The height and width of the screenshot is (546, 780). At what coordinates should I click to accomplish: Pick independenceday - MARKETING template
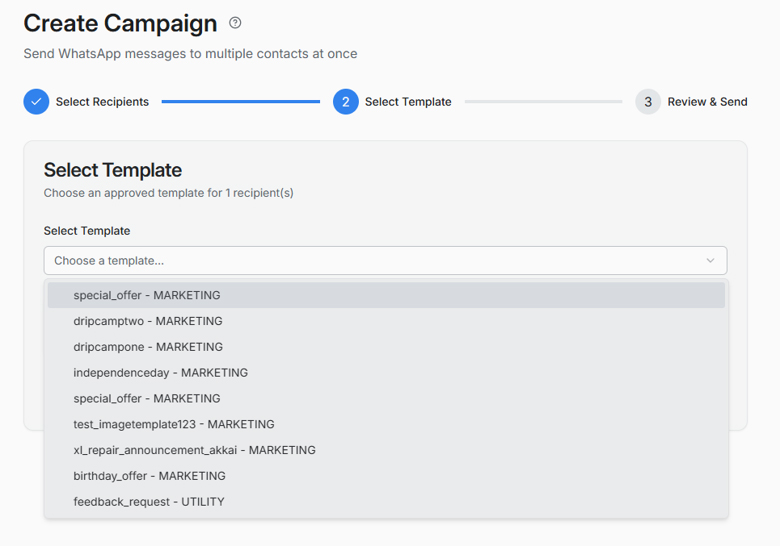386,373
